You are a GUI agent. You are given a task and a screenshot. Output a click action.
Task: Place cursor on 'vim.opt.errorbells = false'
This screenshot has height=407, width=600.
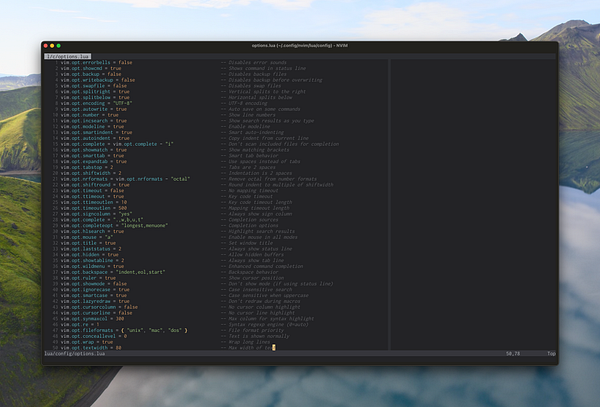coord(96,62)
